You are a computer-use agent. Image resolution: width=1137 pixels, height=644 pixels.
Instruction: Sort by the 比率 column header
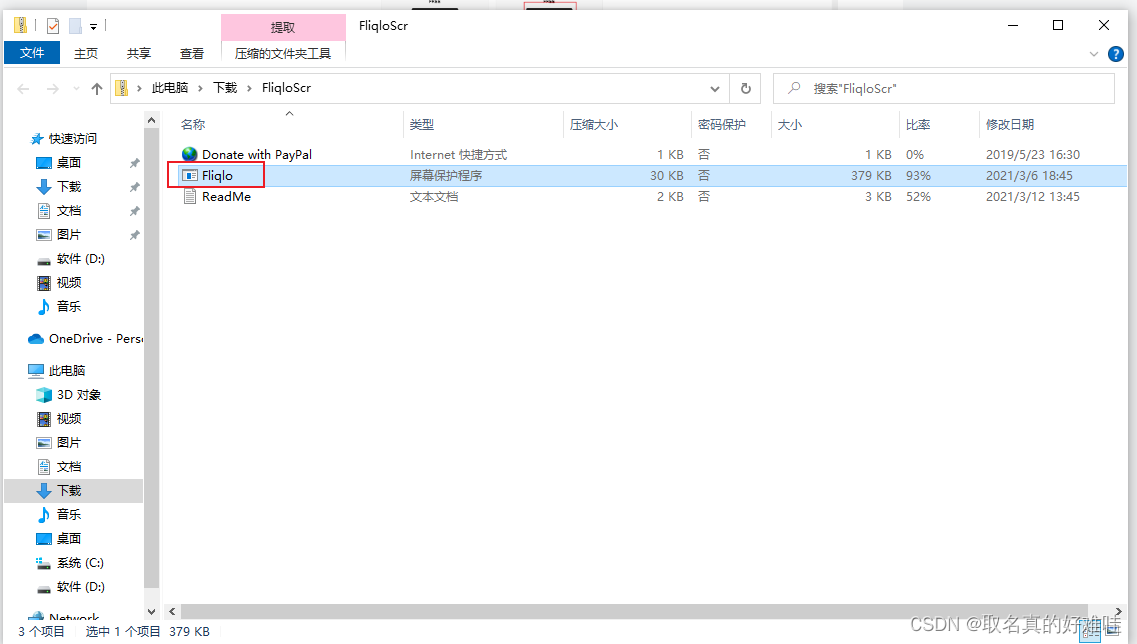pos(918,125)
